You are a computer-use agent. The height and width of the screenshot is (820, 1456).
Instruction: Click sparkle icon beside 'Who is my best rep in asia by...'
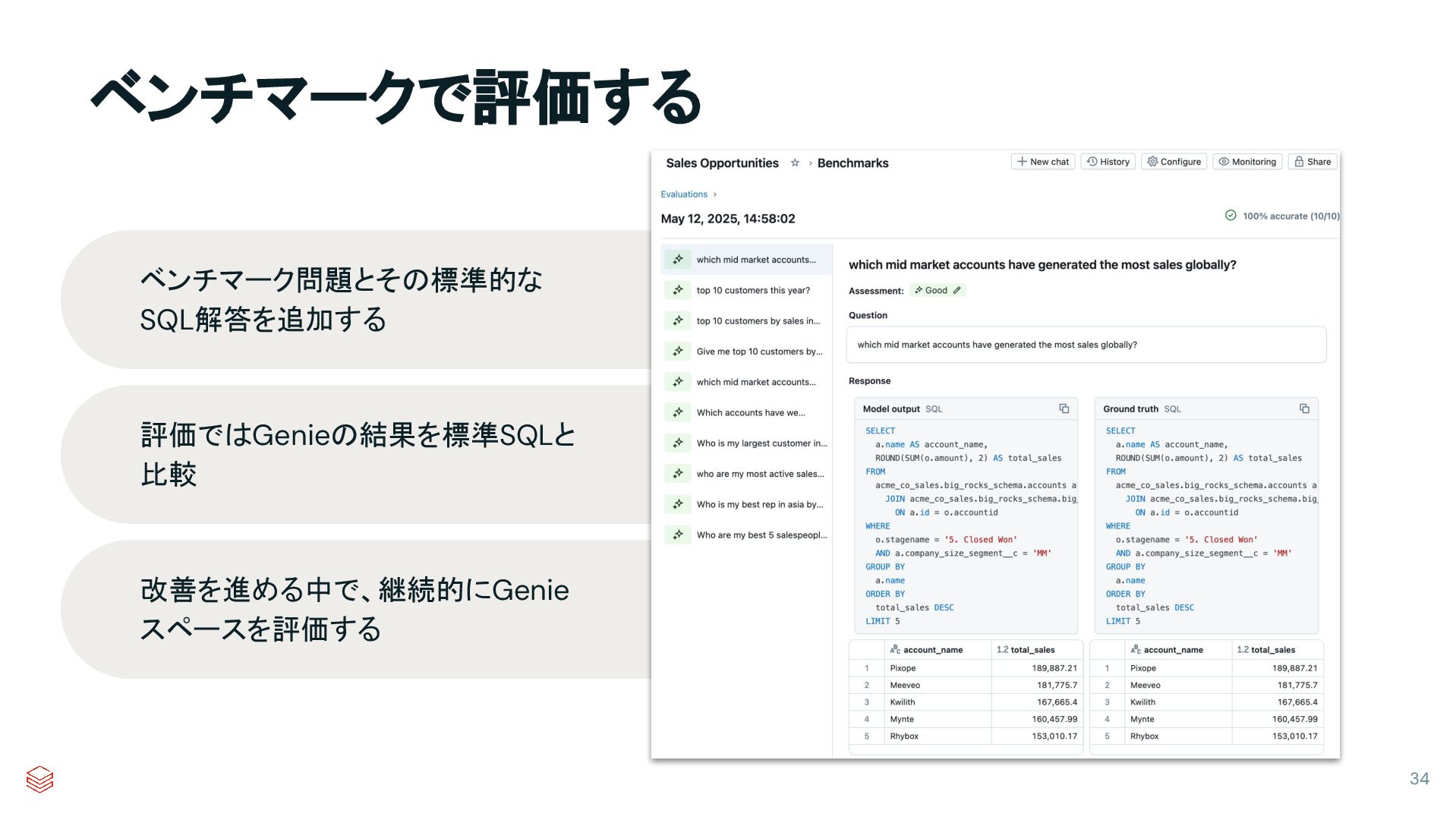tap(678, 504)
